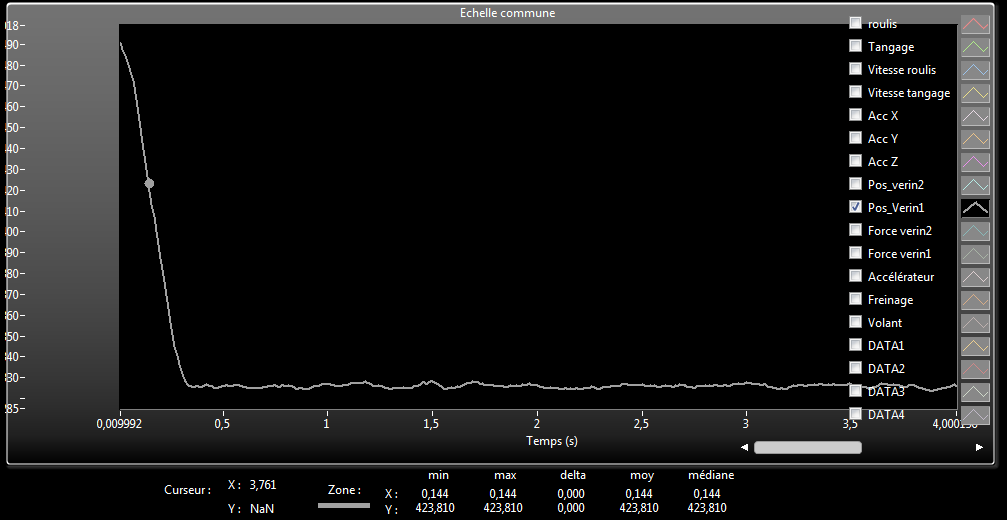
Task: Click the Pos_verin2 plot style icon
Action: pos(974,185)
